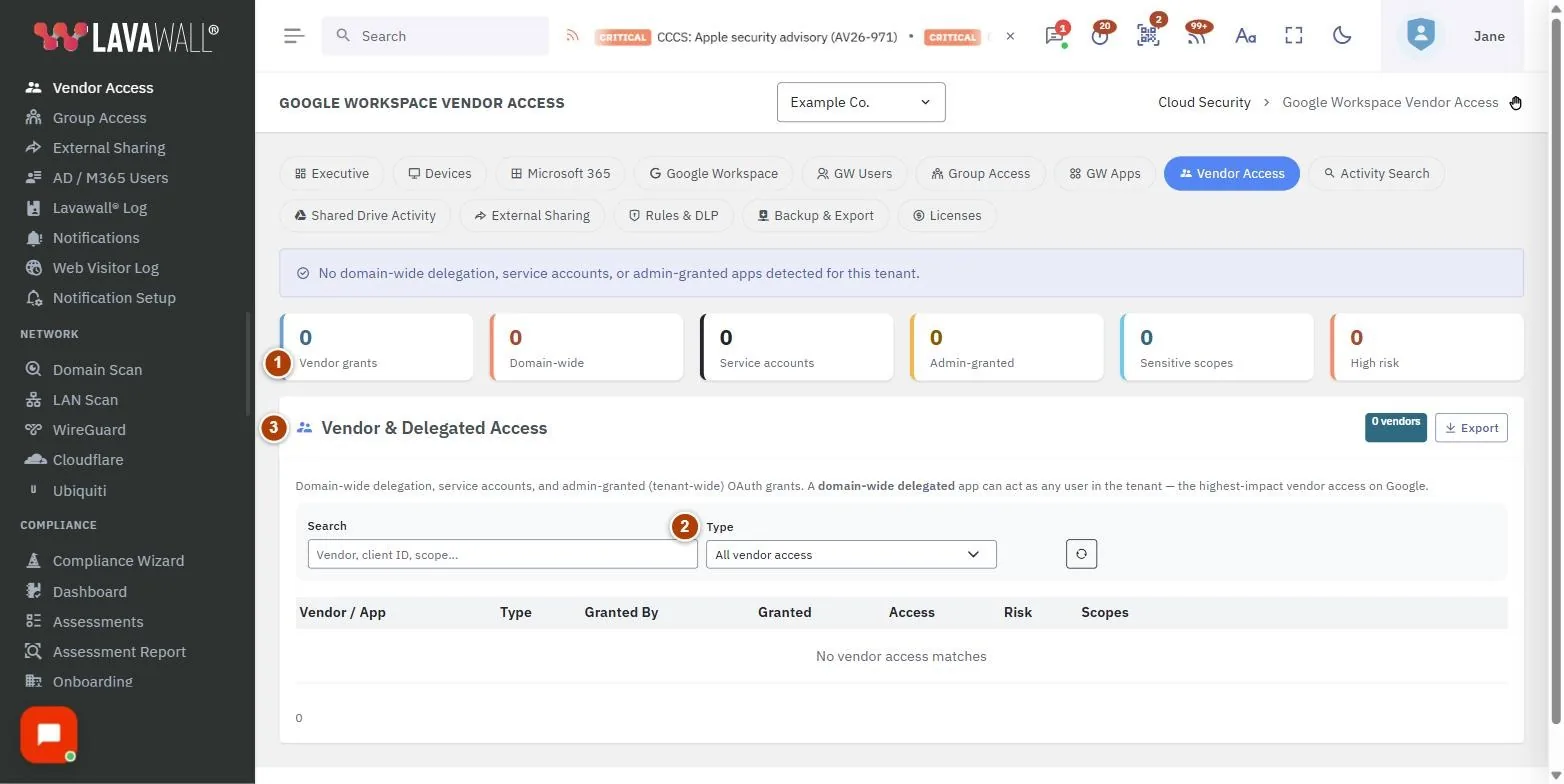Click the QR scan icon with 2 badge
This screenshot has height=784, width=1564.
pyautogui.click(x=1148, y=36)
